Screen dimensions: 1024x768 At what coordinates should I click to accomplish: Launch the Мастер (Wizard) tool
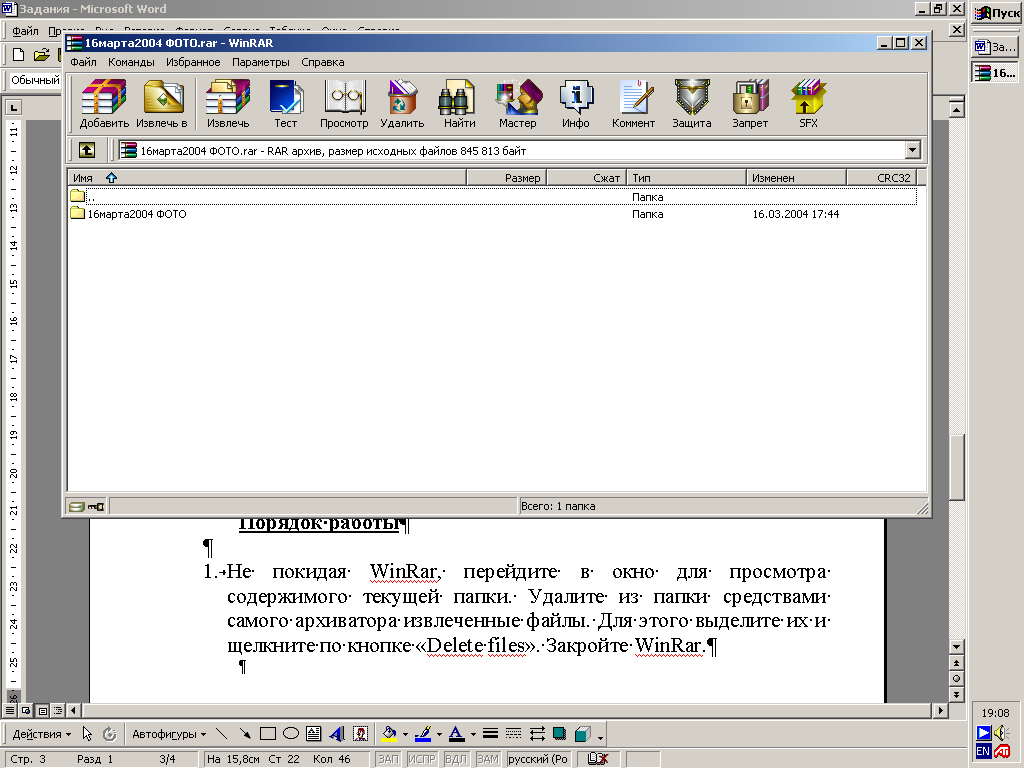click(x=518, y=104)
